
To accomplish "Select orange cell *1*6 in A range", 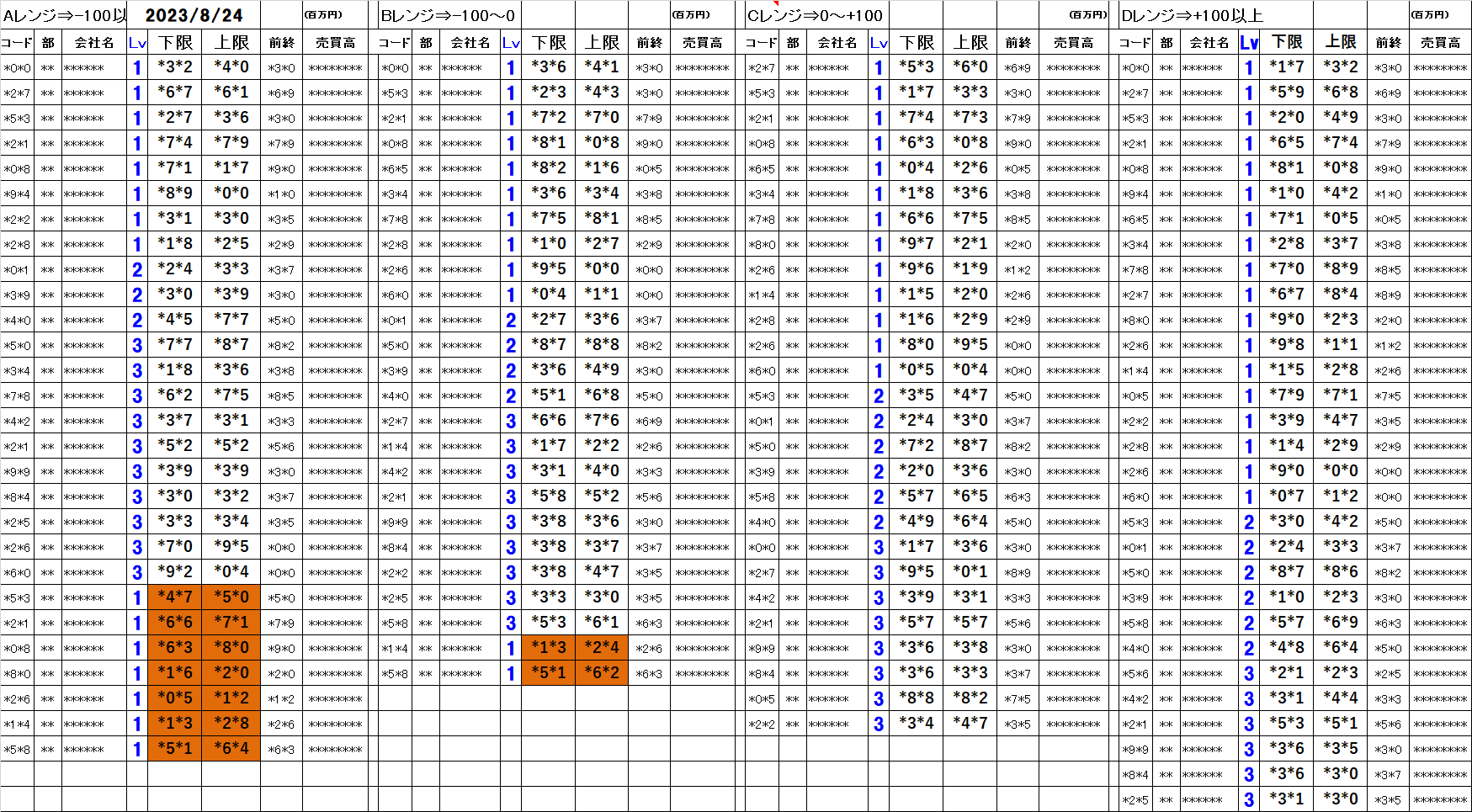I will coord(175,673).
